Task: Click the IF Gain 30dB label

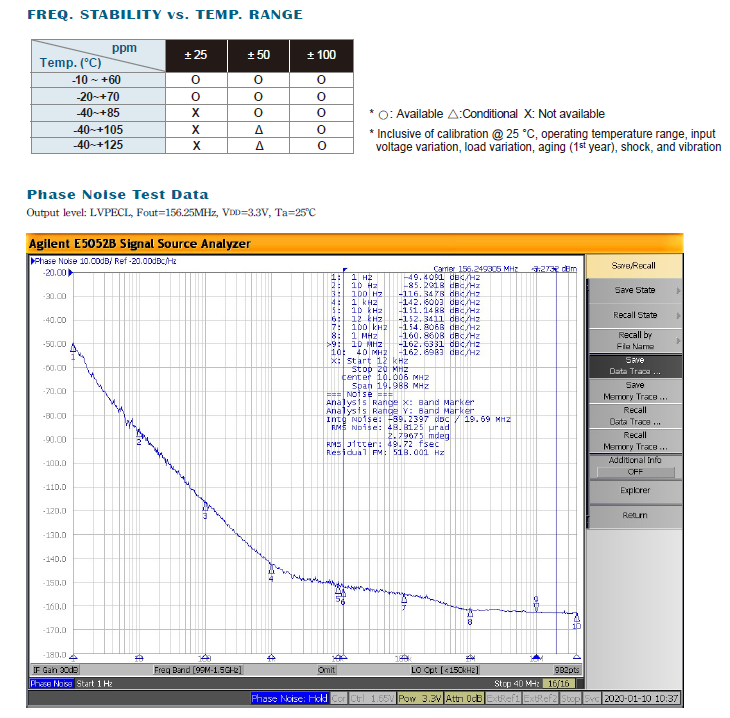Action: tap(55, 670)
